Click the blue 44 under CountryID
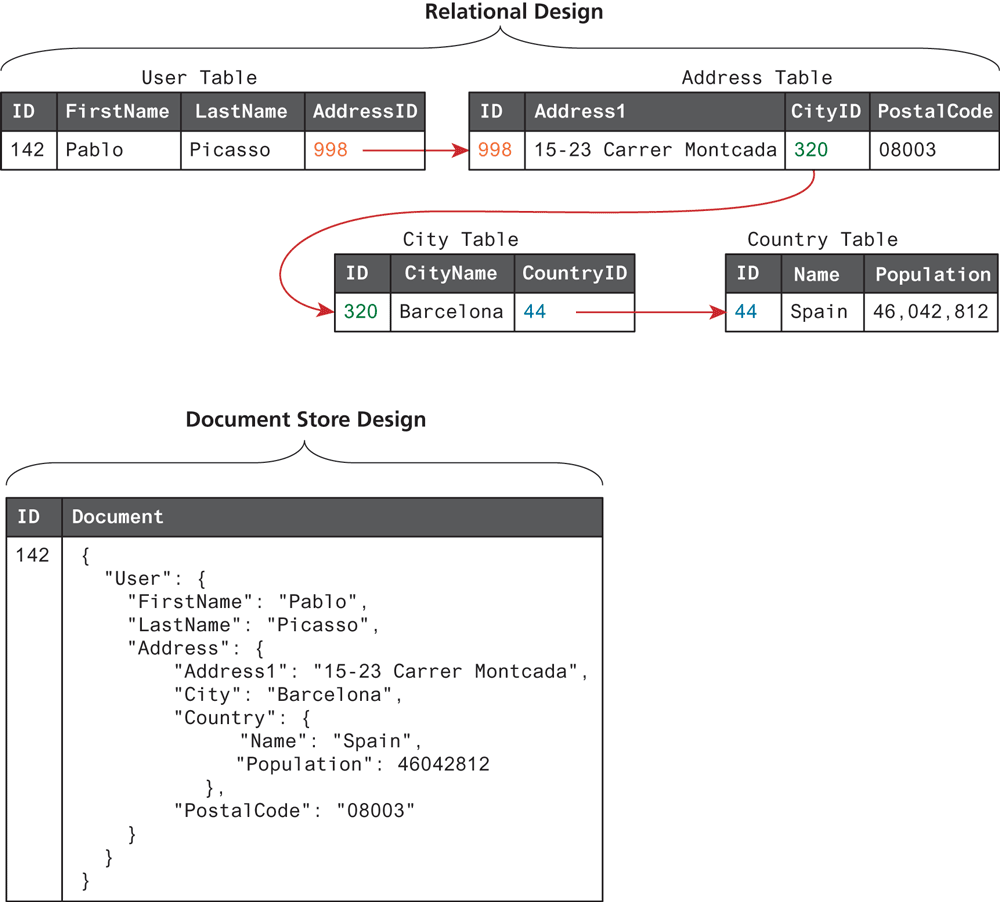This screenshot has height=902, width=1000. pyautogui.click(x=535, y=312)
